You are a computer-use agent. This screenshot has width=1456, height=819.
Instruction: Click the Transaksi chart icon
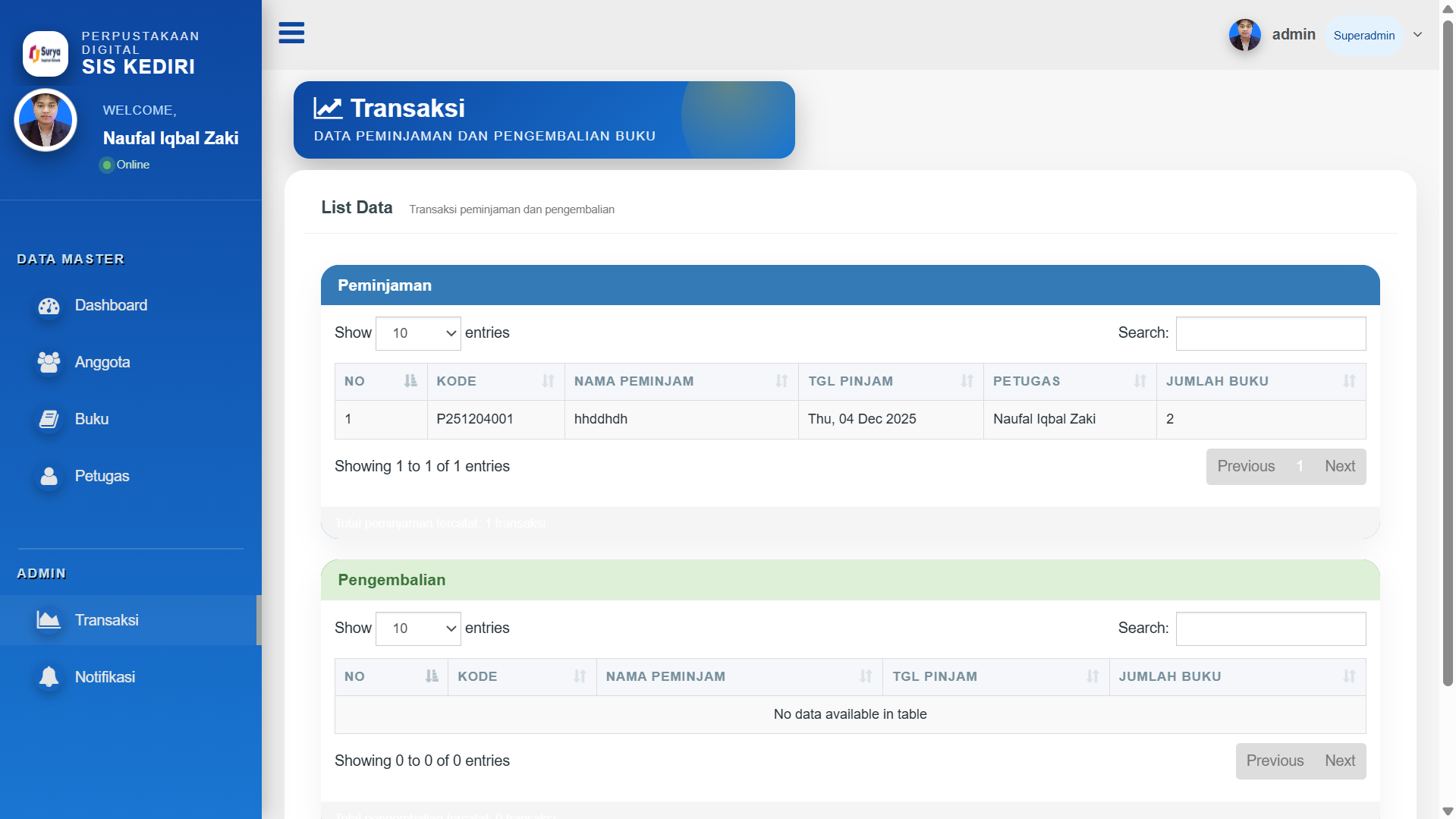(x=49, y=619)
